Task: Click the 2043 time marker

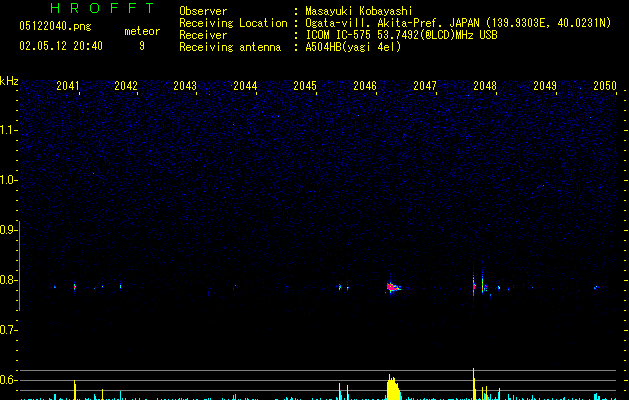Action: click(185, 86)
